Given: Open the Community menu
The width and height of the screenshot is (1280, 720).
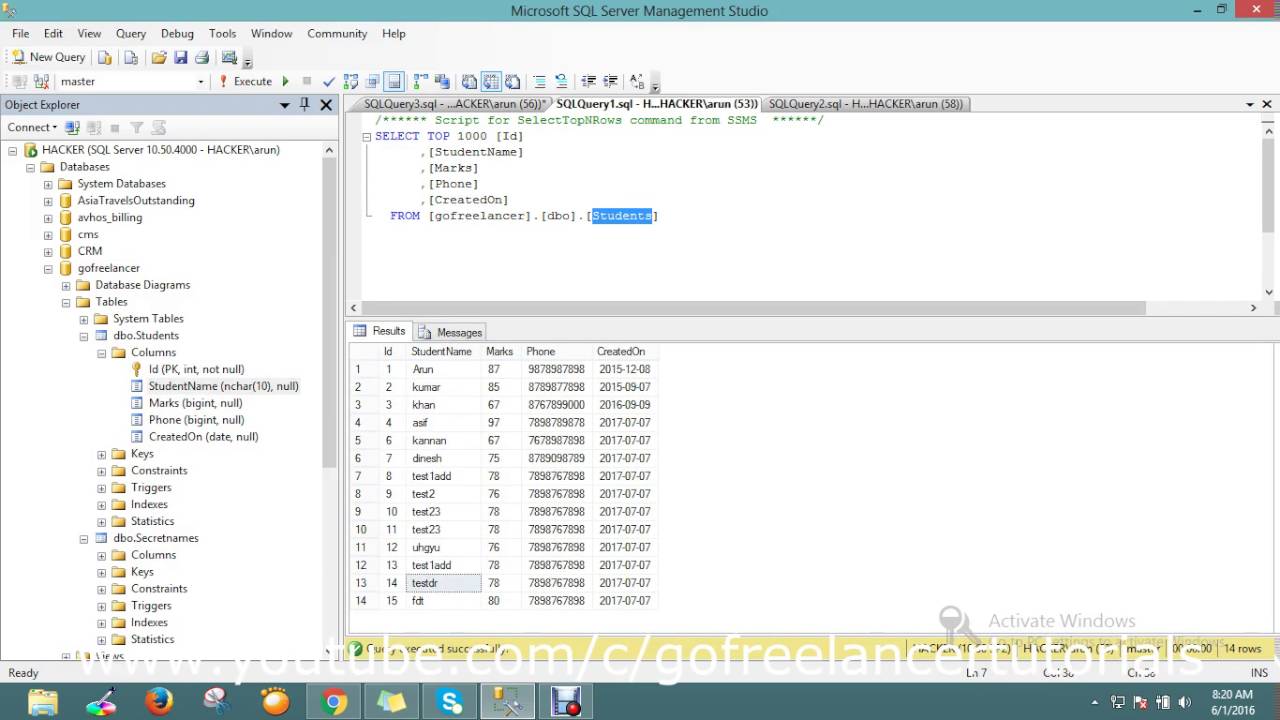Looking at the screenshot, I should click(337, 33).
